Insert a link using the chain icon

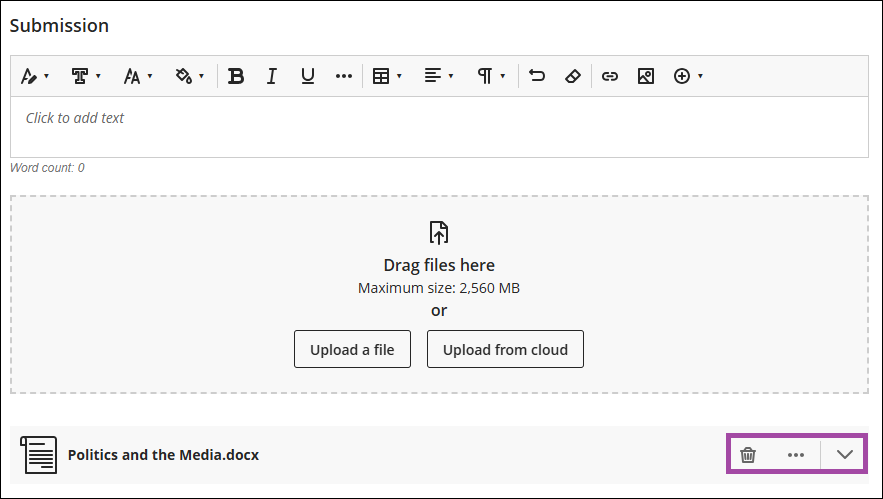coord(610,76)
